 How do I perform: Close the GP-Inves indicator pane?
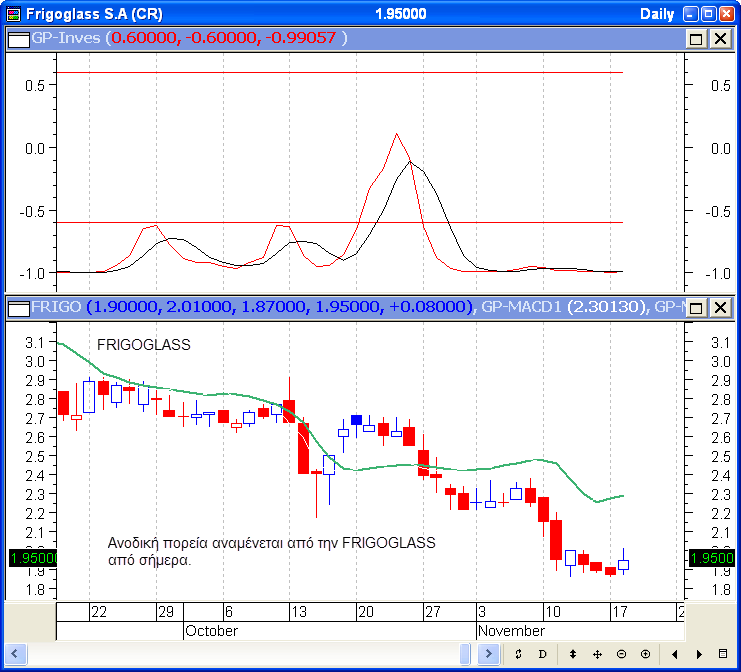pos(719,38)
